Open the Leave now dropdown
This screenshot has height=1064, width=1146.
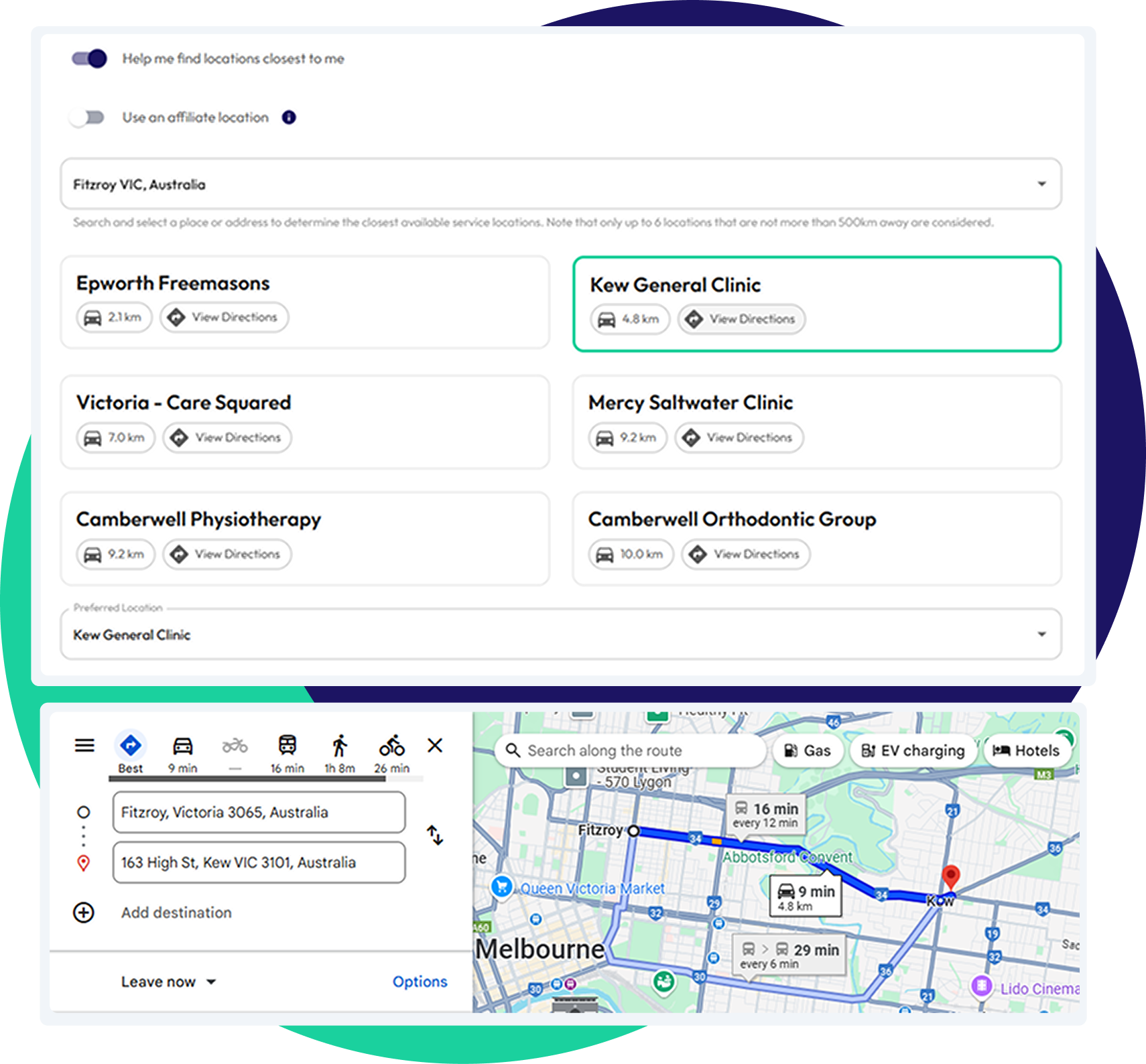[x=168, y=982]
